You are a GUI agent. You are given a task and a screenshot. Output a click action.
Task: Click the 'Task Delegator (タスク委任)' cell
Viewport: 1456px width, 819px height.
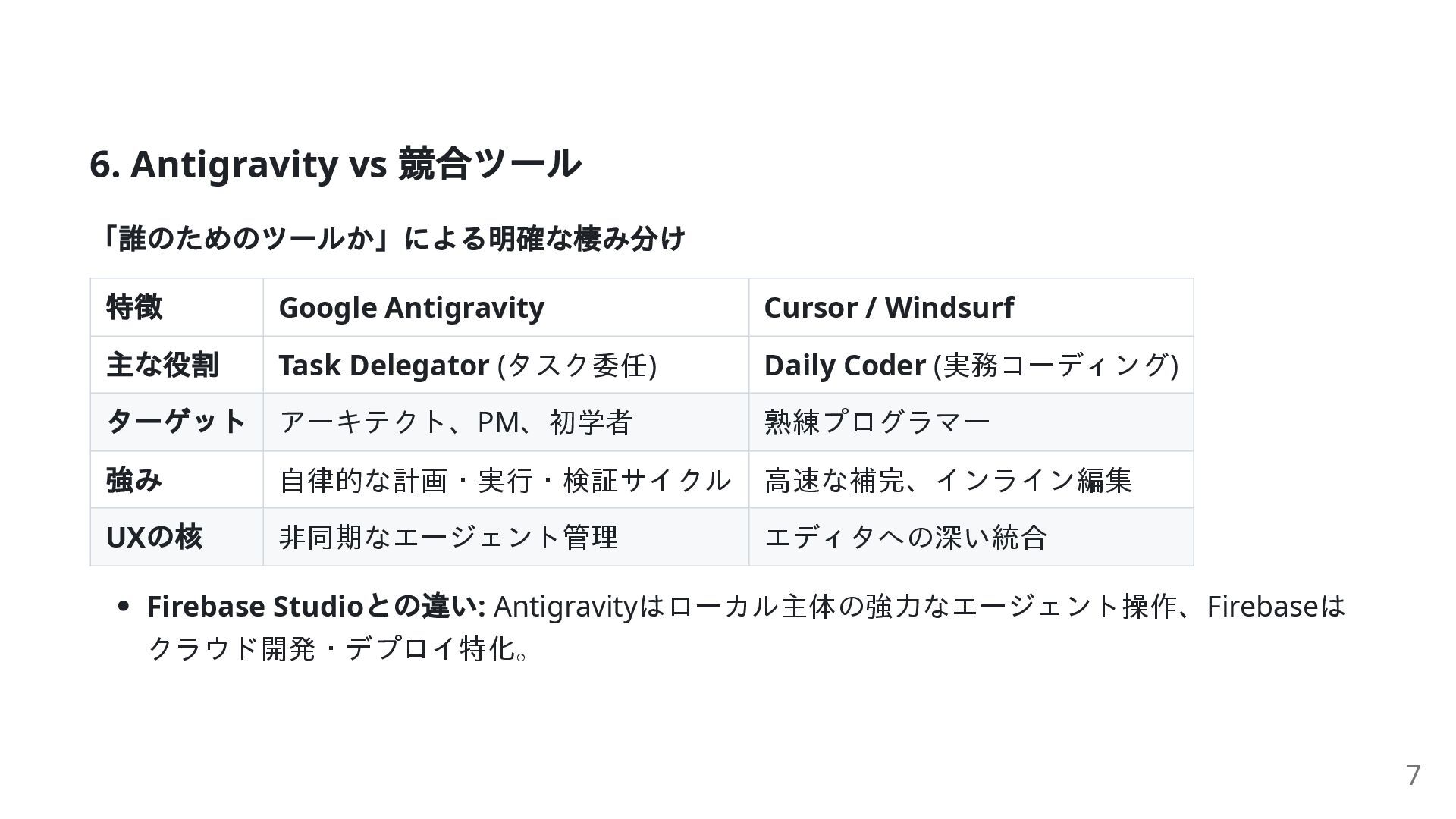click(x=467, y=365)
